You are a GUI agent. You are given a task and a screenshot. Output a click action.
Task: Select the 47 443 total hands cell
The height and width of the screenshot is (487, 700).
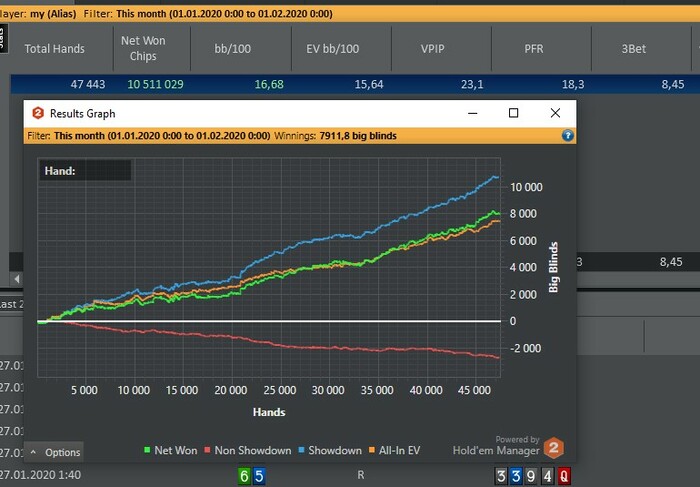(x=88, y=84)
